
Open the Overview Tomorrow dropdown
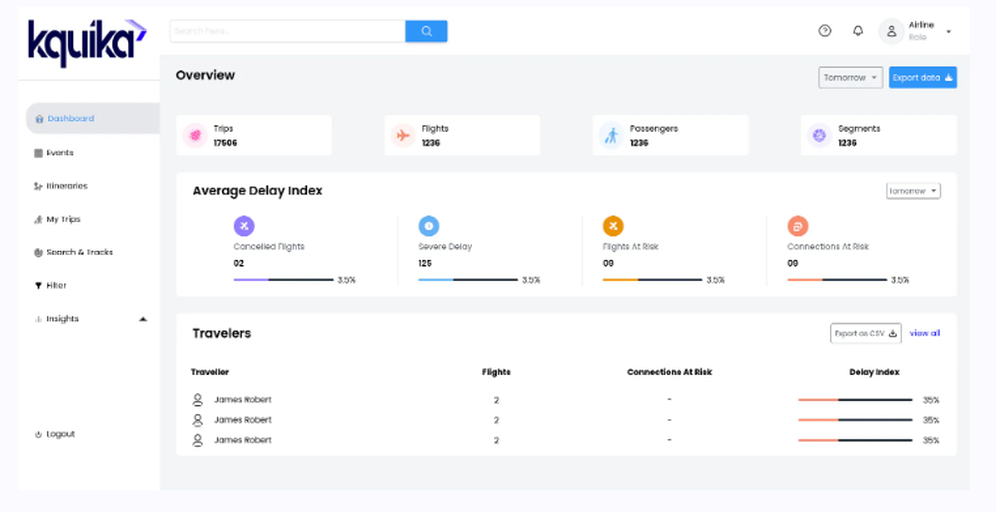pyautogui.click(x=850, y=77)
